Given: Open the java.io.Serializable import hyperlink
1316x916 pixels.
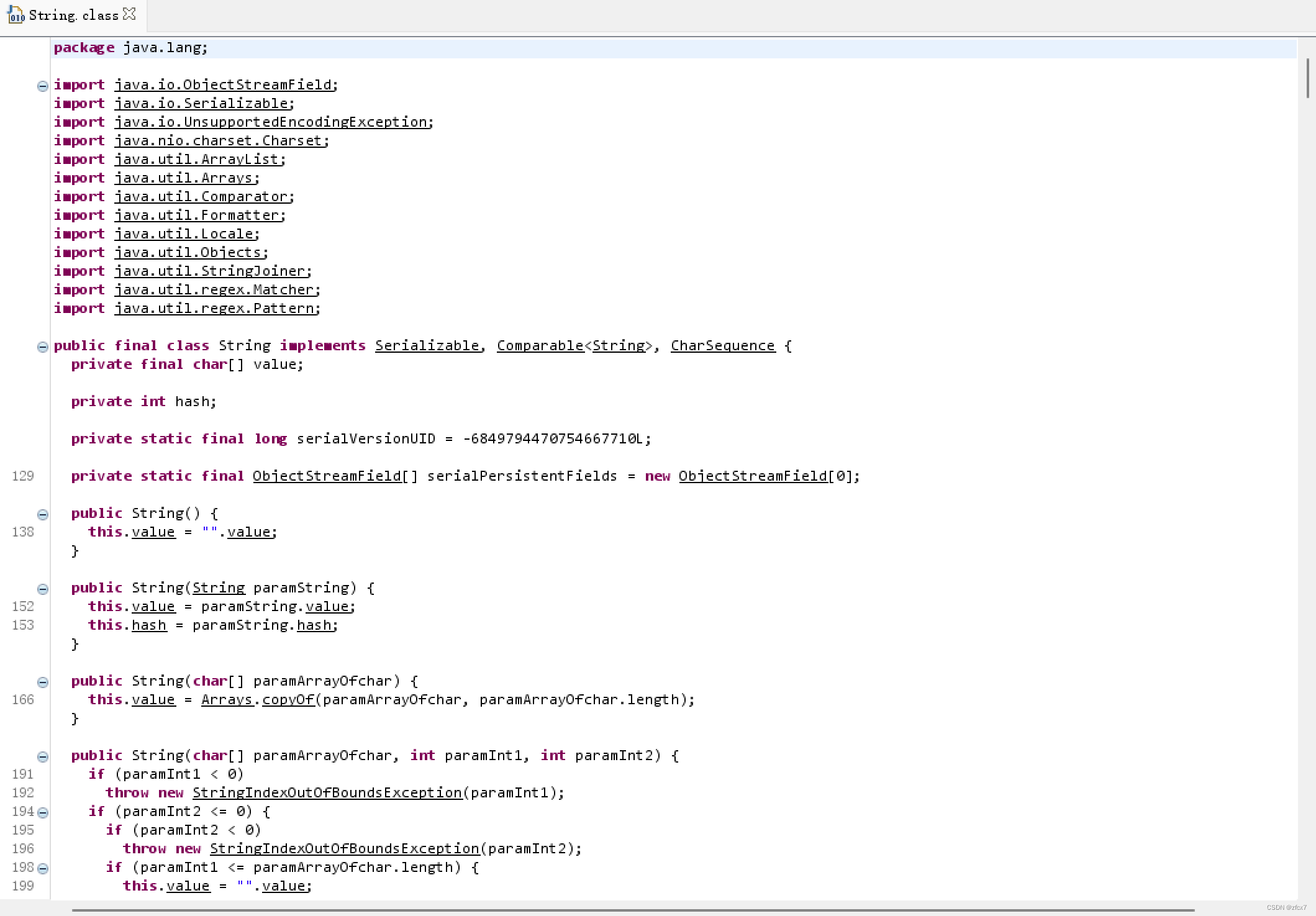Looking at the screenshot, I should [203, 103].
